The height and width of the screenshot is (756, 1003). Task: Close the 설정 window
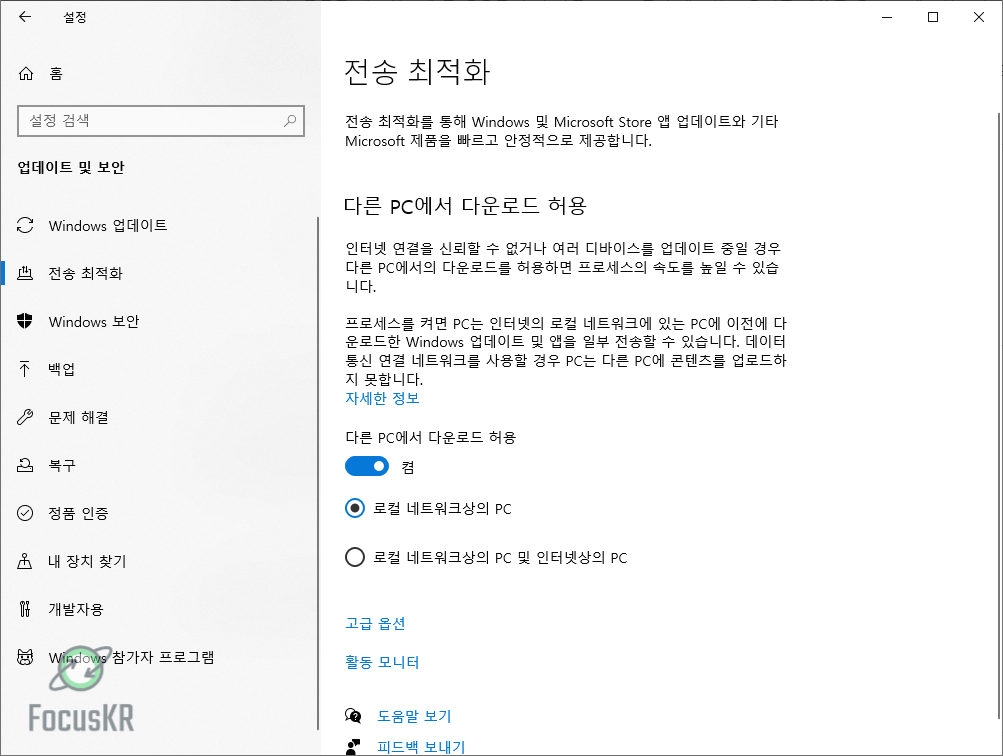tap(979, 17)
